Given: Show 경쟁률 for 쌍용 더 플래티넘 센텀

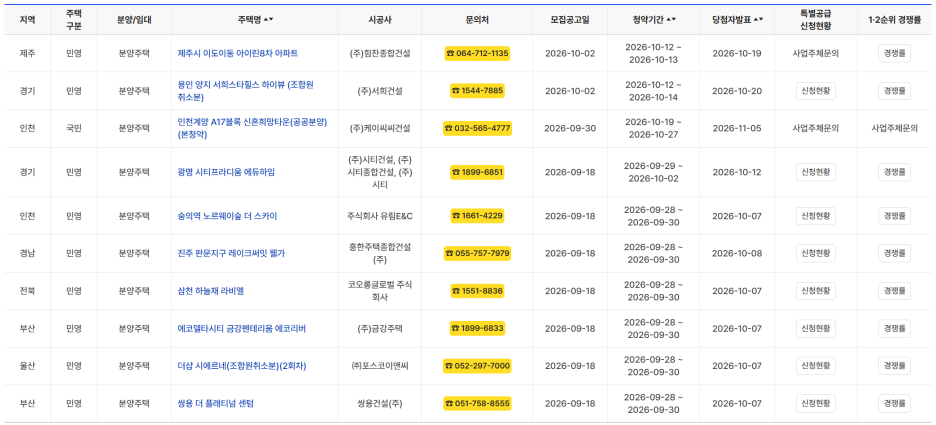Looking at the screenshot, I should click(894, 403).
